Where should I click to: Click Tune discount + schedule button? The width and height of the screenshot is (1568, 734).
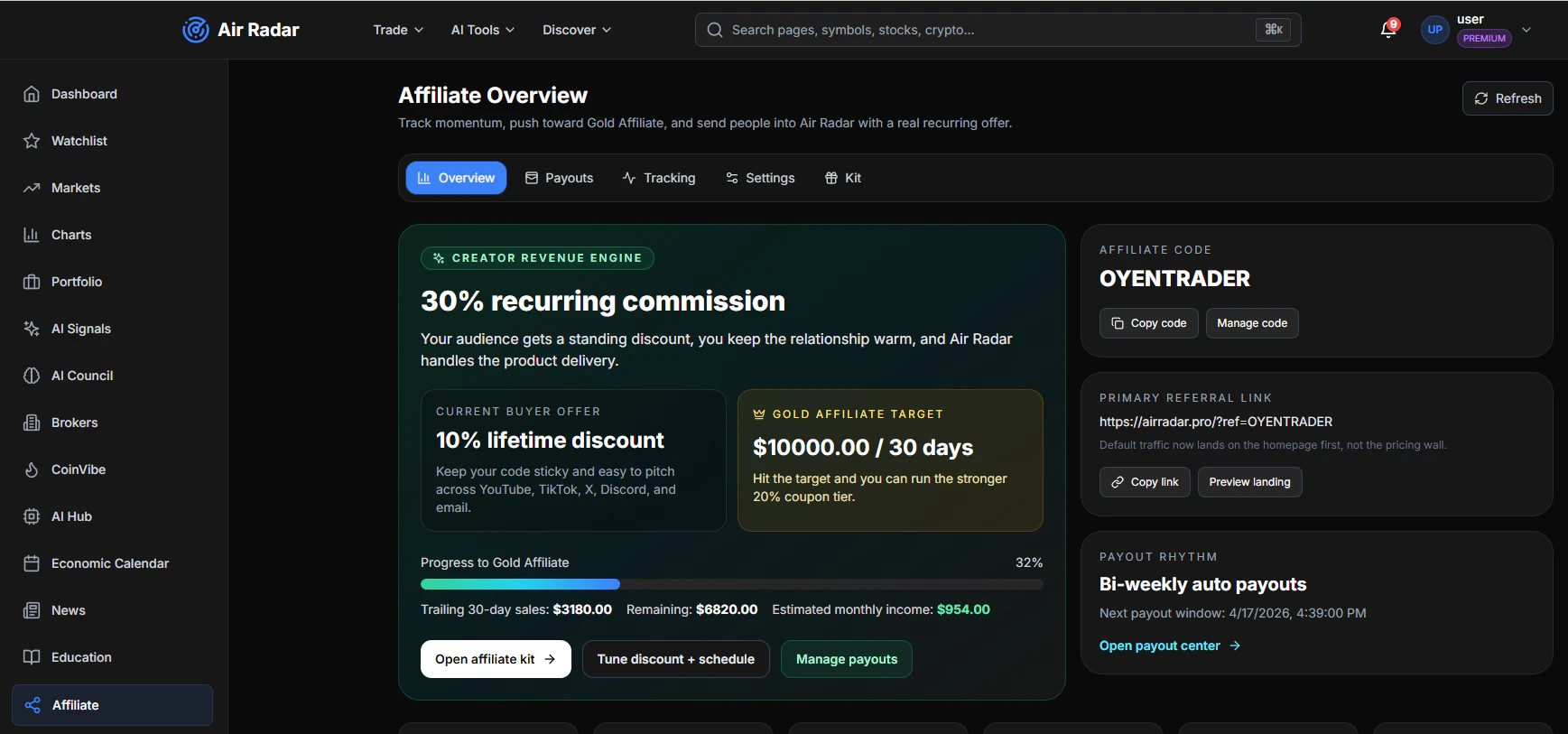(675, 659)
